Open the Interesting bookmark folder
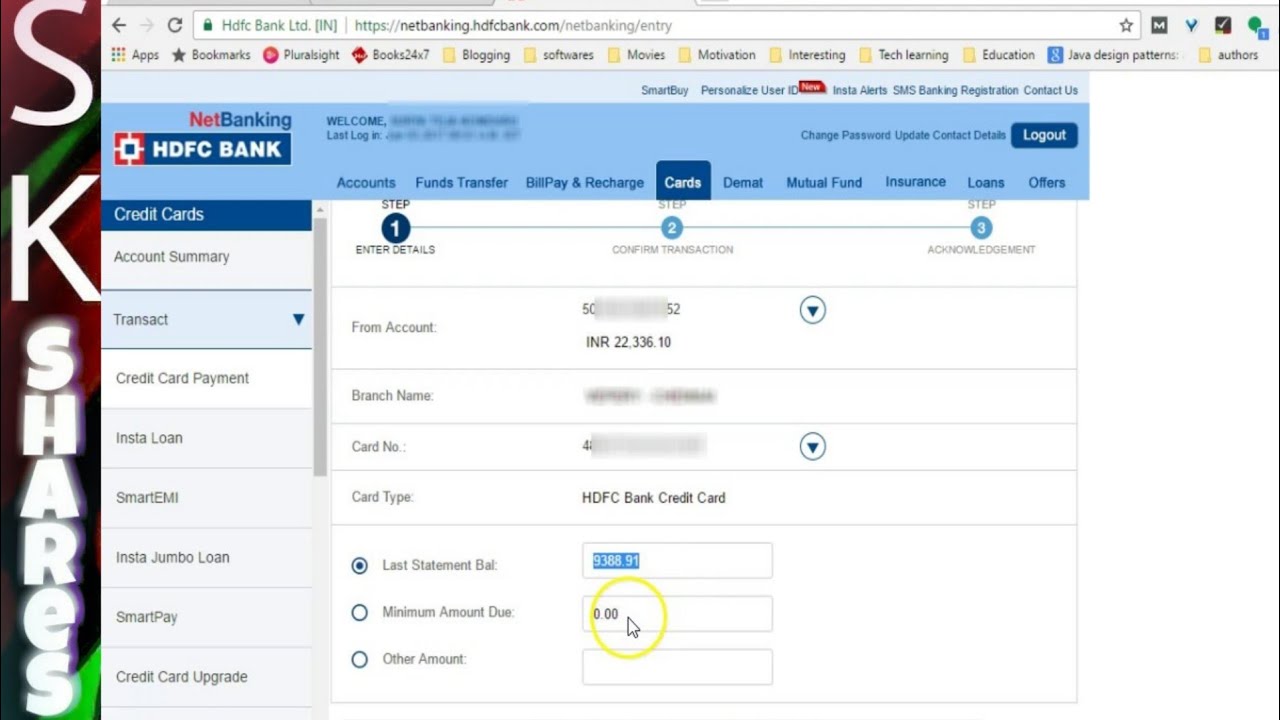 [806, 55]
